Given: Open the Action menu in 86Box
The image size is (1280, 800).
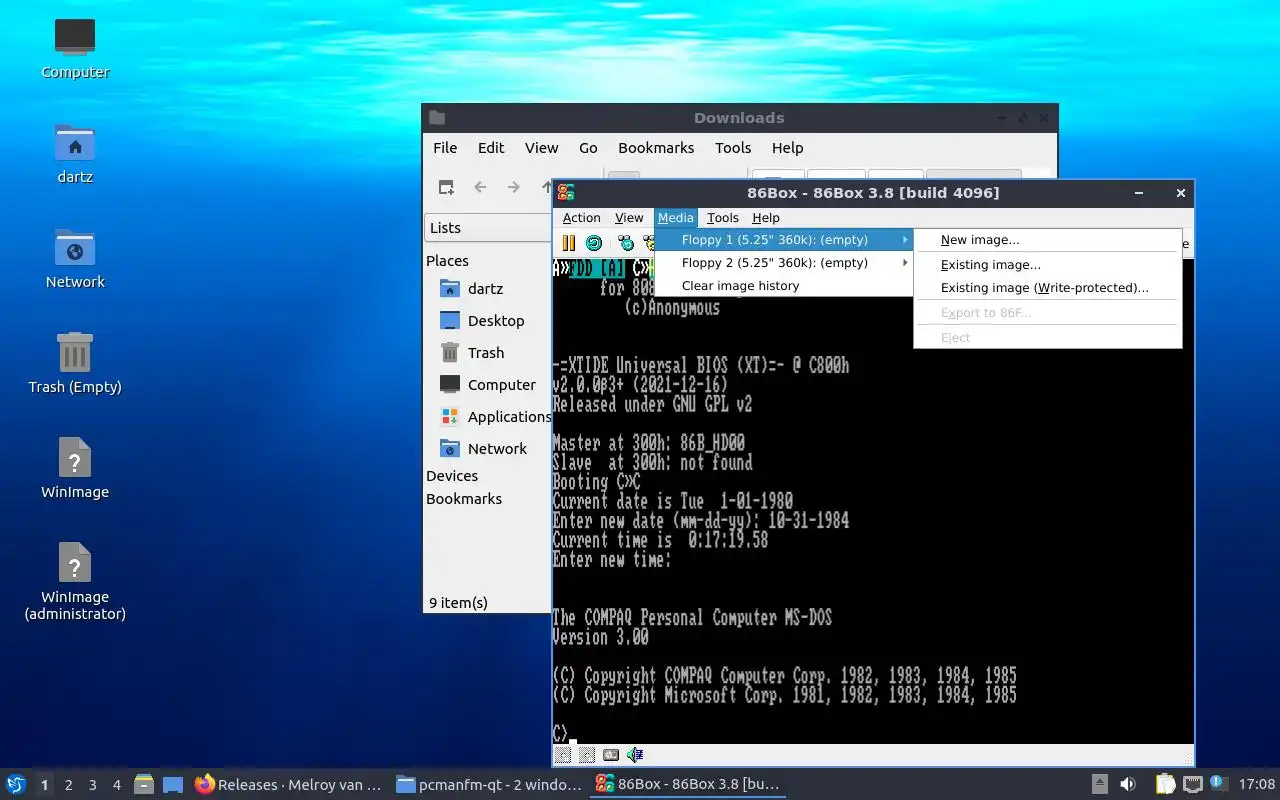Looking at the screenshot, I should click(581, 218).
